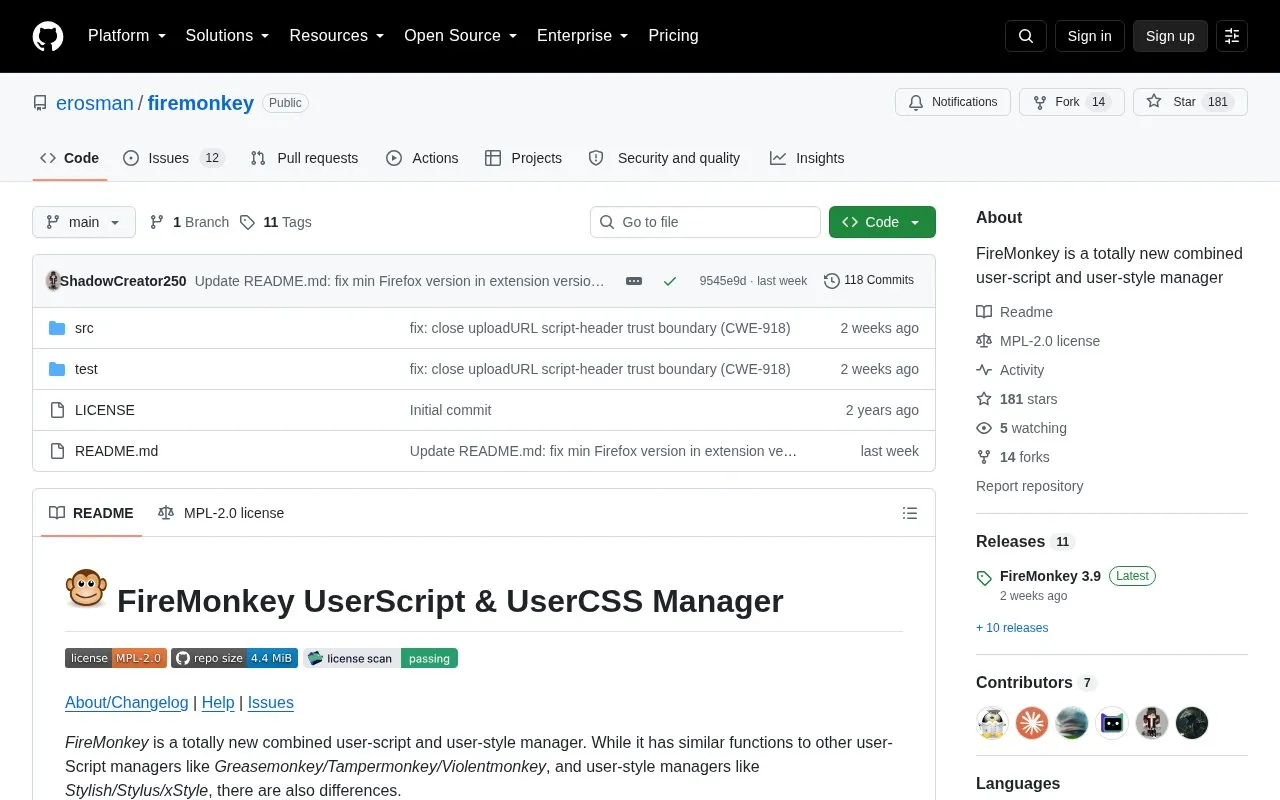Open the README.md file
The height and width of the screenshot is (800, 1280).
(x=116, y=451)
